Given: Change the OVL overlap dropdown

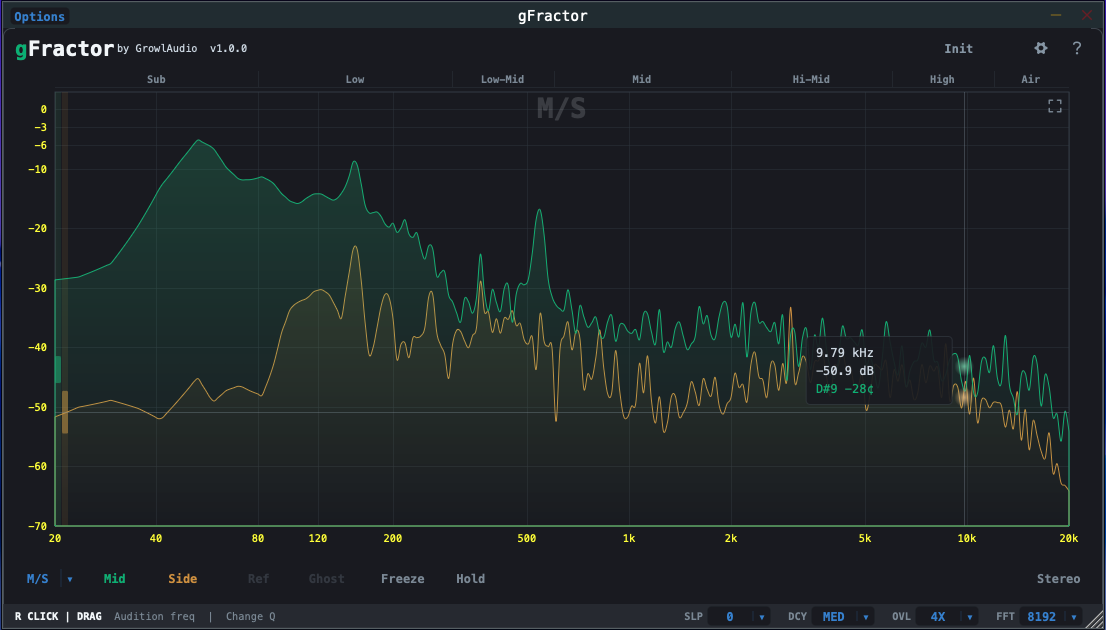Looking at the screenshot, I should pos(946,616).
